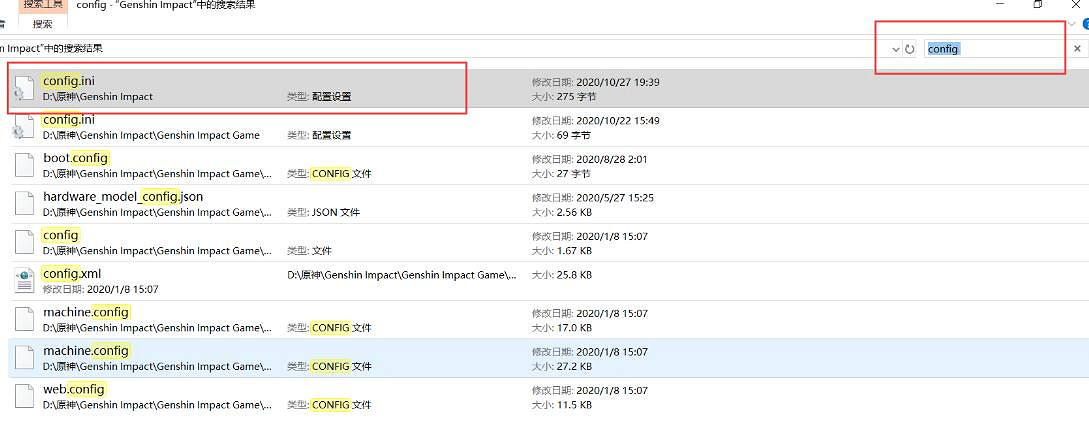
Task: Clear the search box with the X icon
Action: (1077, 48)
